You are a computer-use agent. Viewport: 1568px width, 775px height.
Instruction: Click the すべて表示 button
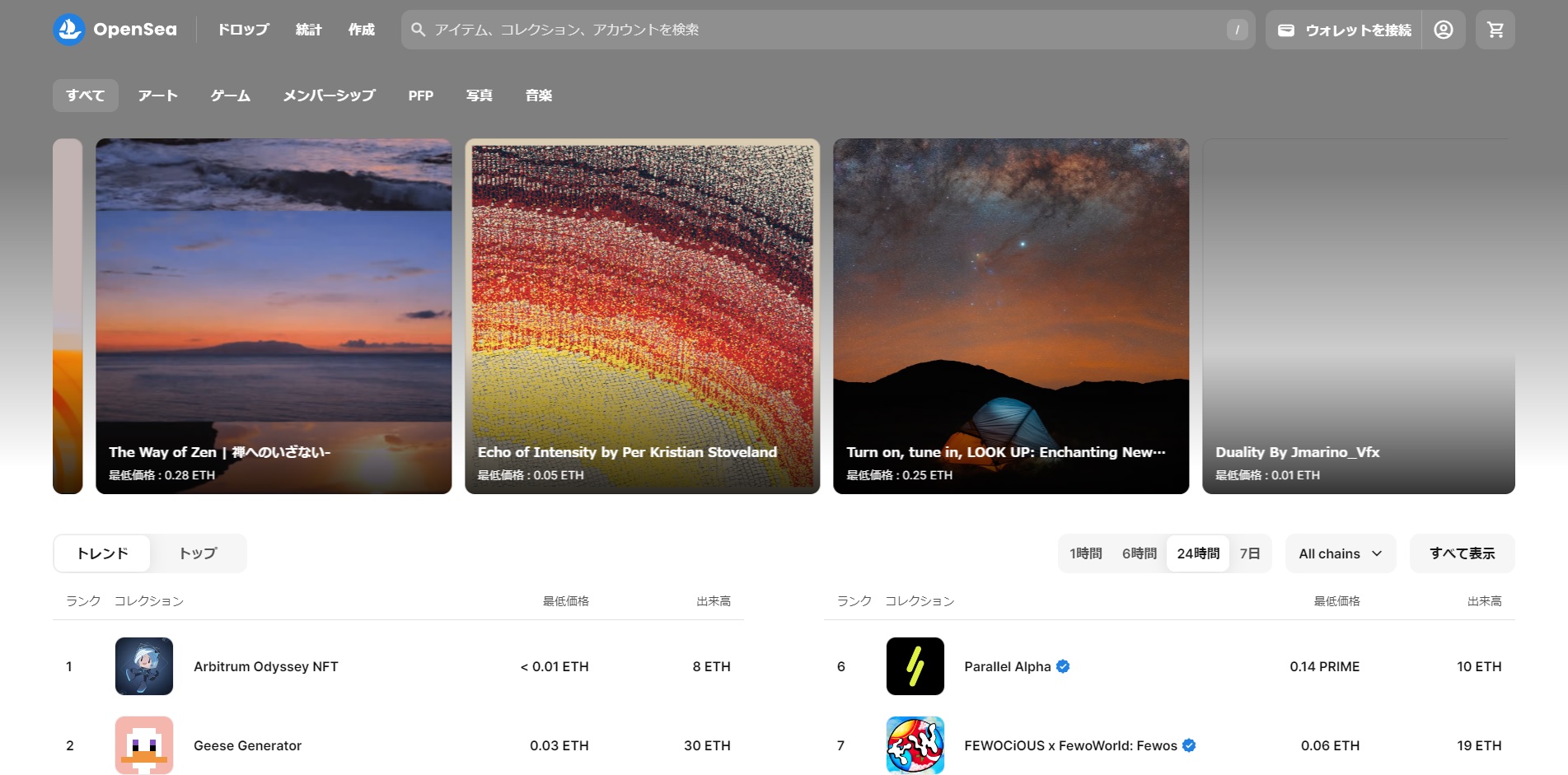tap(1462, 553)
